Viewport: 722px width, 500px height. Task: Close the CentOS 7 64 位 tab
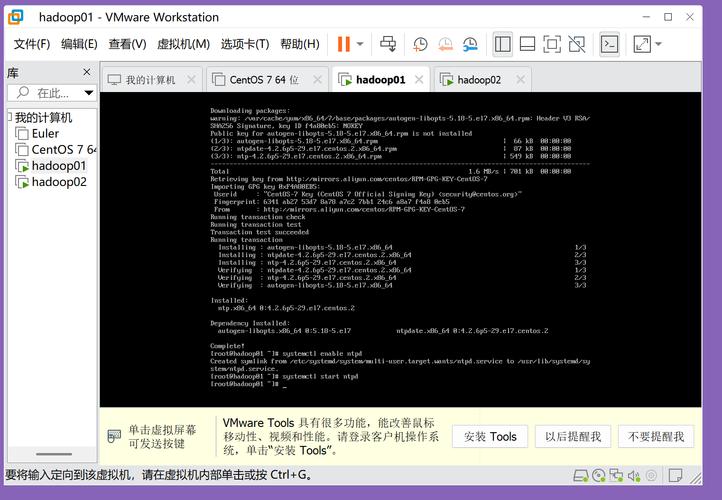[x=317, y=80]
